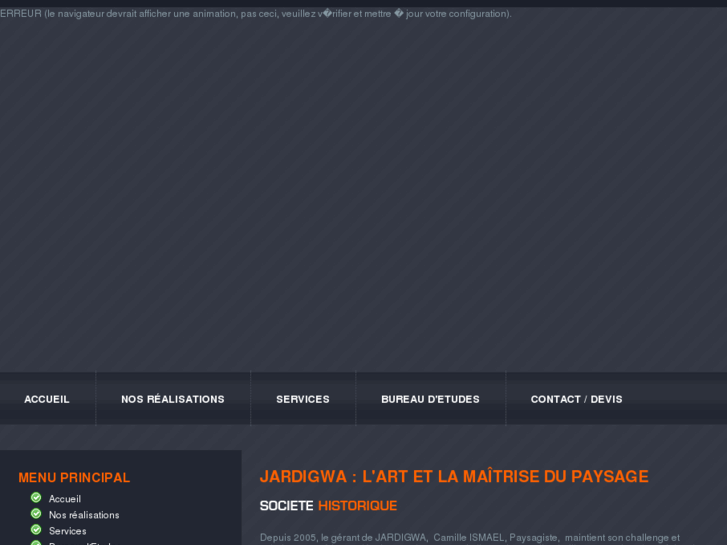Image resolution: width=727 pixels, height=545 pixels.
Task: Click the ERREUR animation message text
Action: (x=256, y=14)
